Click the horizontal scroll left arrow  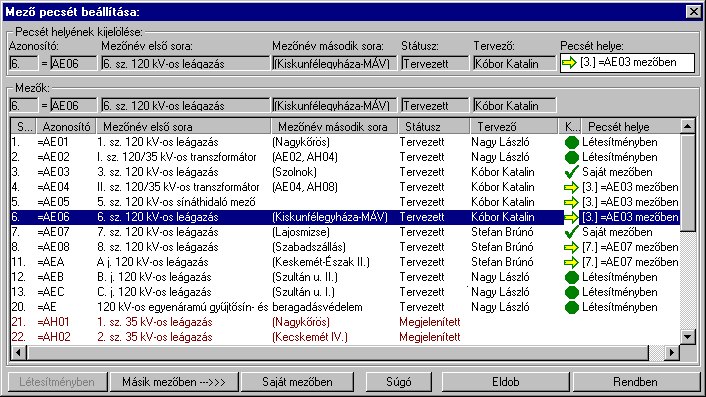tap(18, 353)
